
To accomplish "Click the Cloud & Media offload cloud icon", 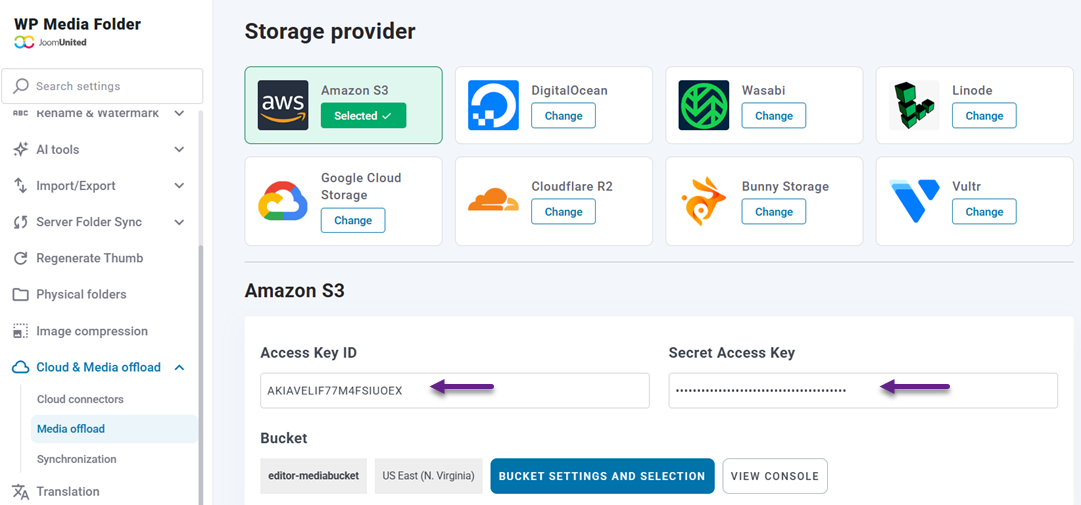I will (21, 367).
